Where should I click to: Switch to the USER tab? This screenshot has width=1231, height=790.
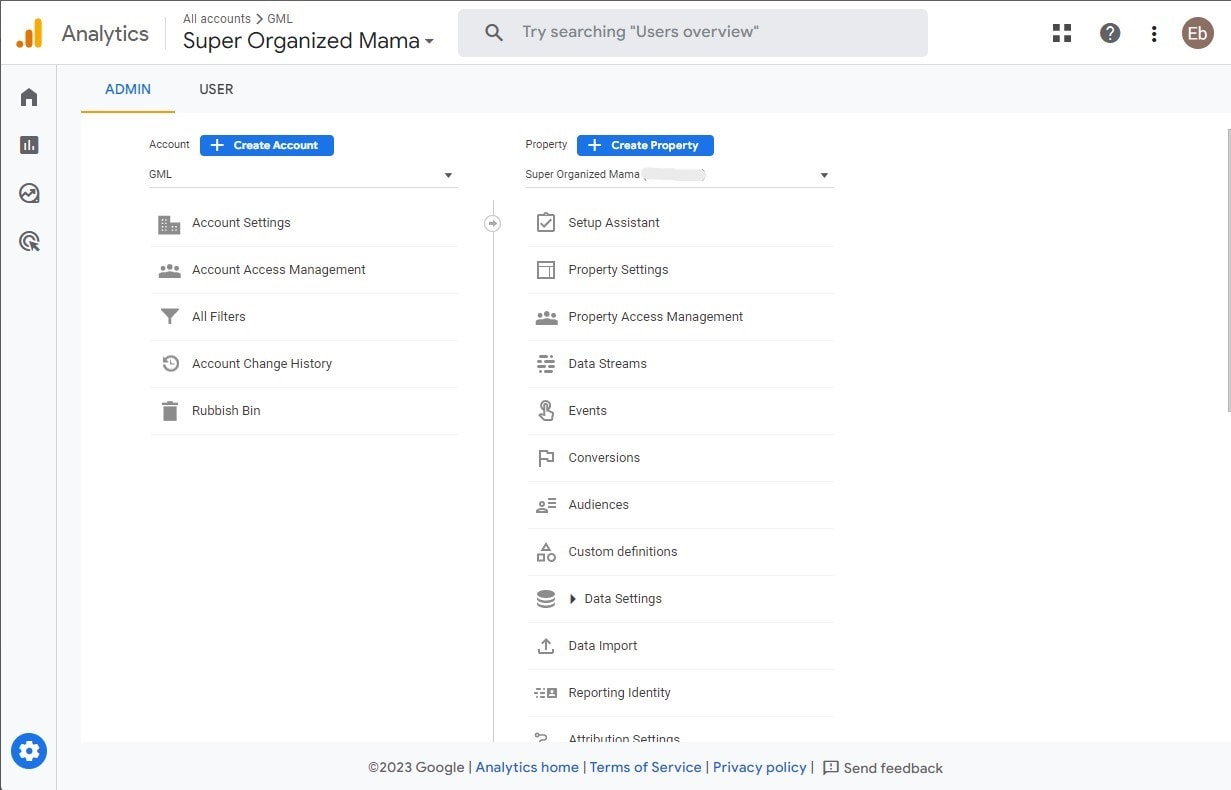click(x=216, y=89)
